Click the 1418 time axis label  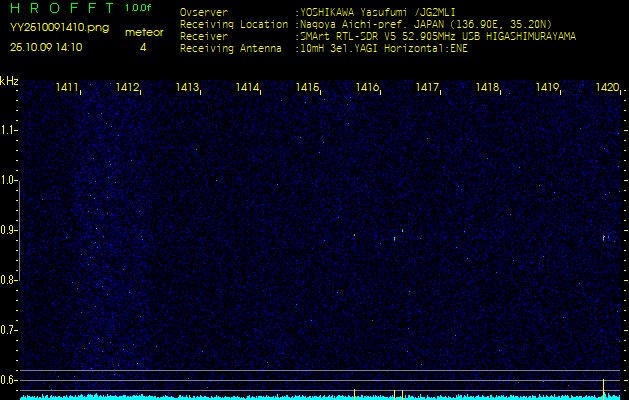(x=487, y=87)
